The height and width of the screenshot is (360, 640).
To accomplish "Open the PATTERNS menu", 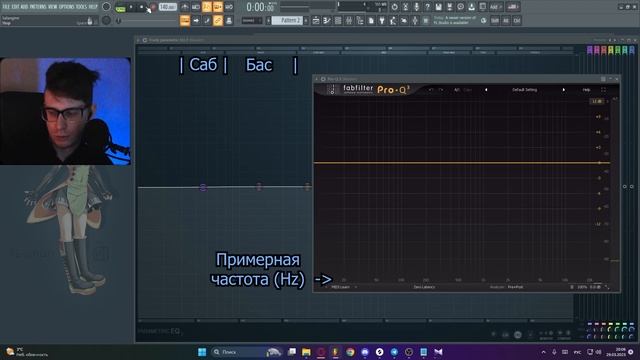I will [38, 7].
